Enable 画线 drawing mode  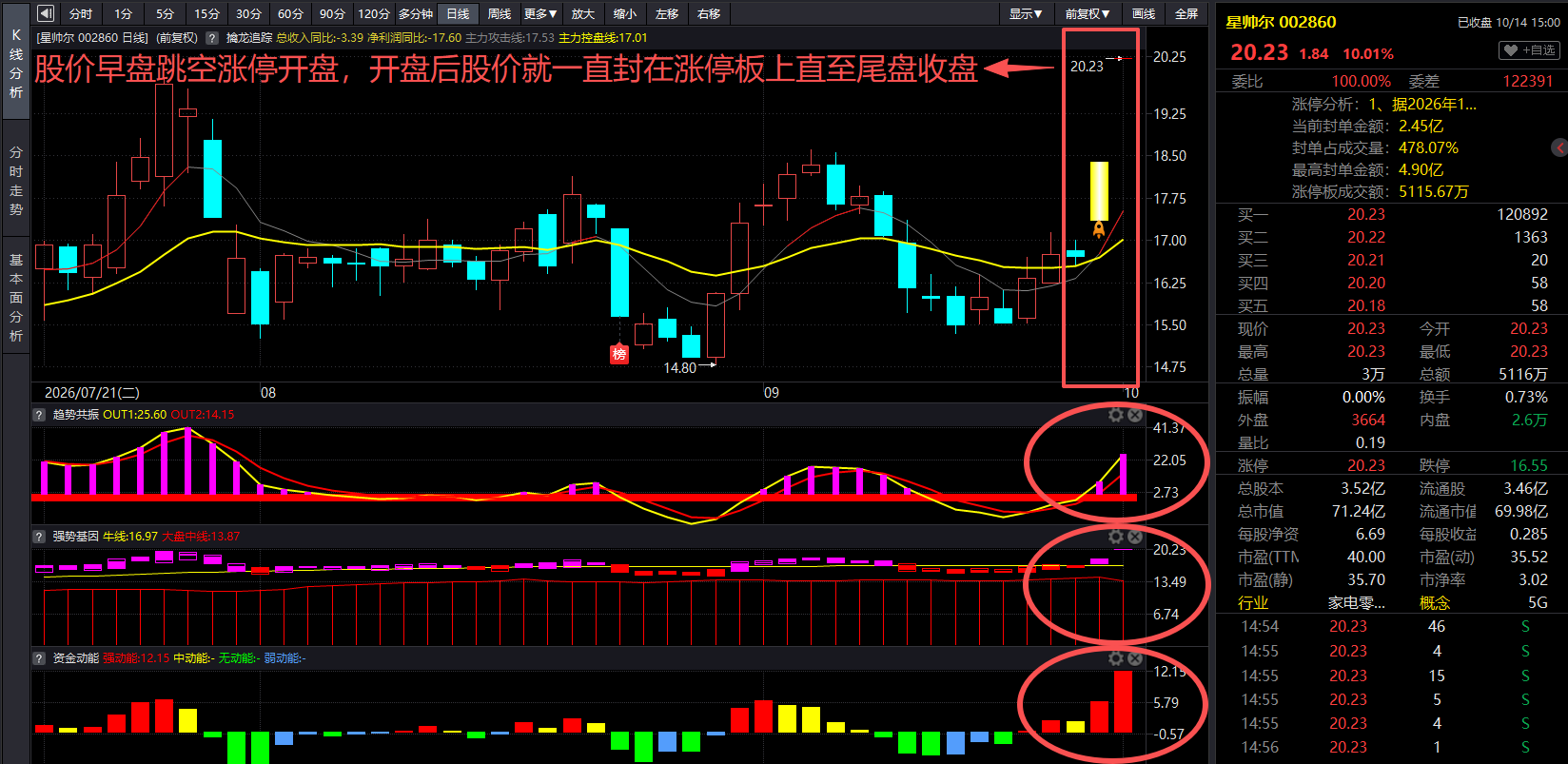click(1144, 13)
